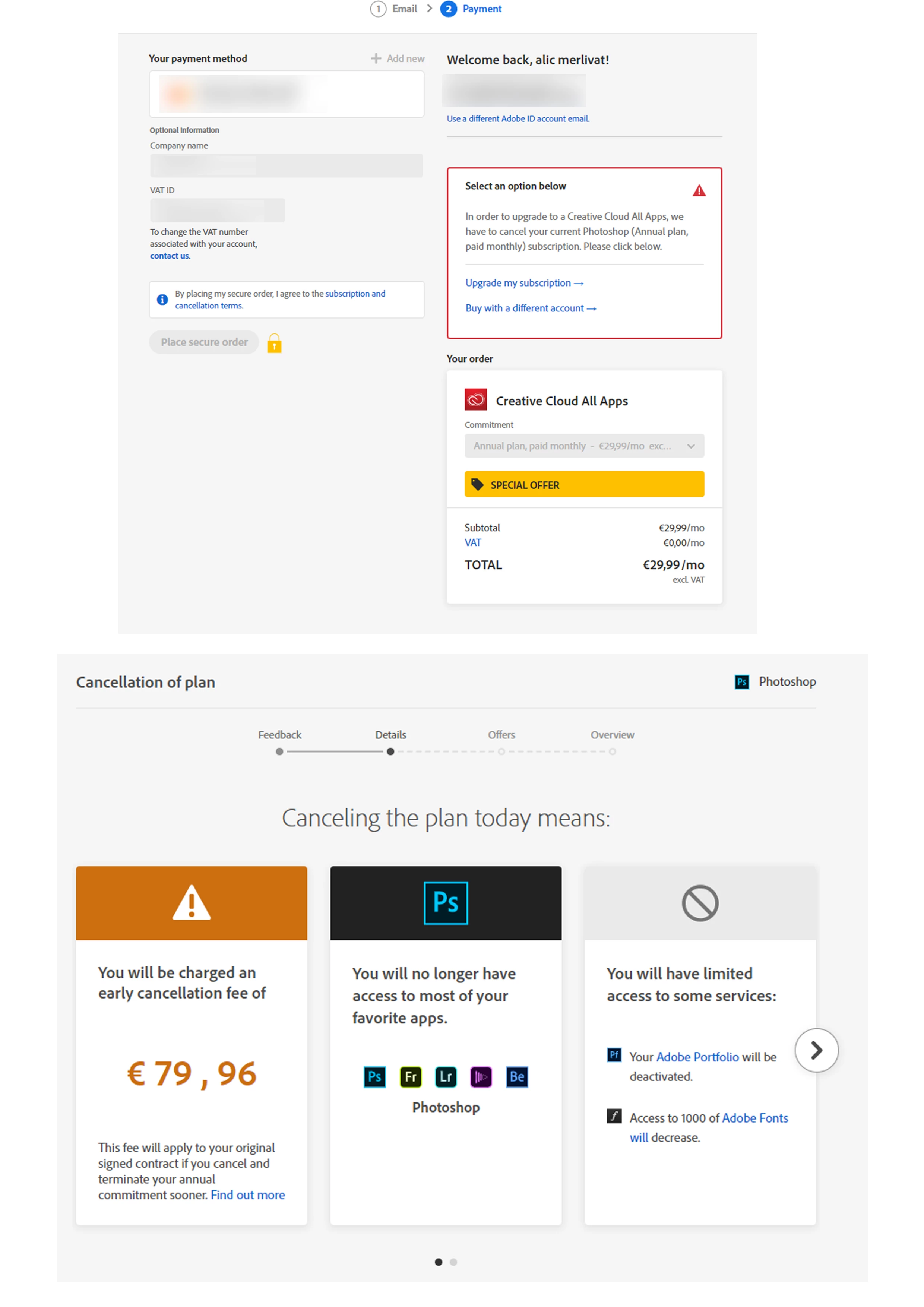Image resolution: width=924 pixels, height=1307 pixels.
Task: Go to the Offers step
Action: click(501, 735)
